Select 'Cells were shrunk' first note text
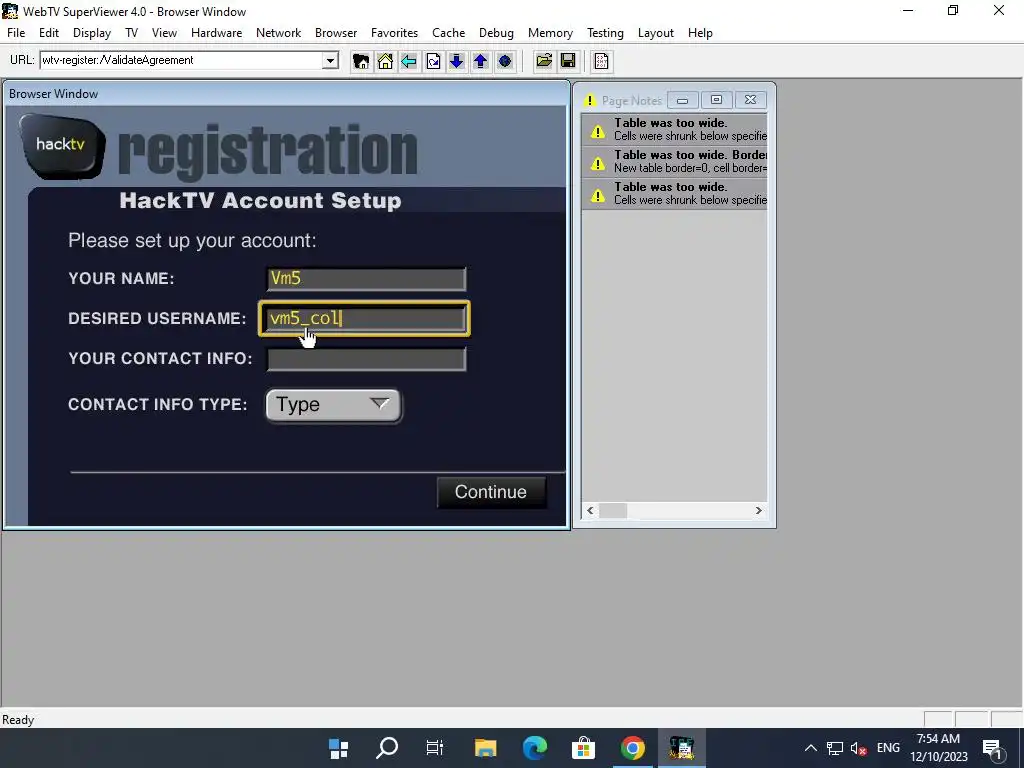The width and height of the screenshot is (1024, 768). pyautogui.click(x=690, y=136)
